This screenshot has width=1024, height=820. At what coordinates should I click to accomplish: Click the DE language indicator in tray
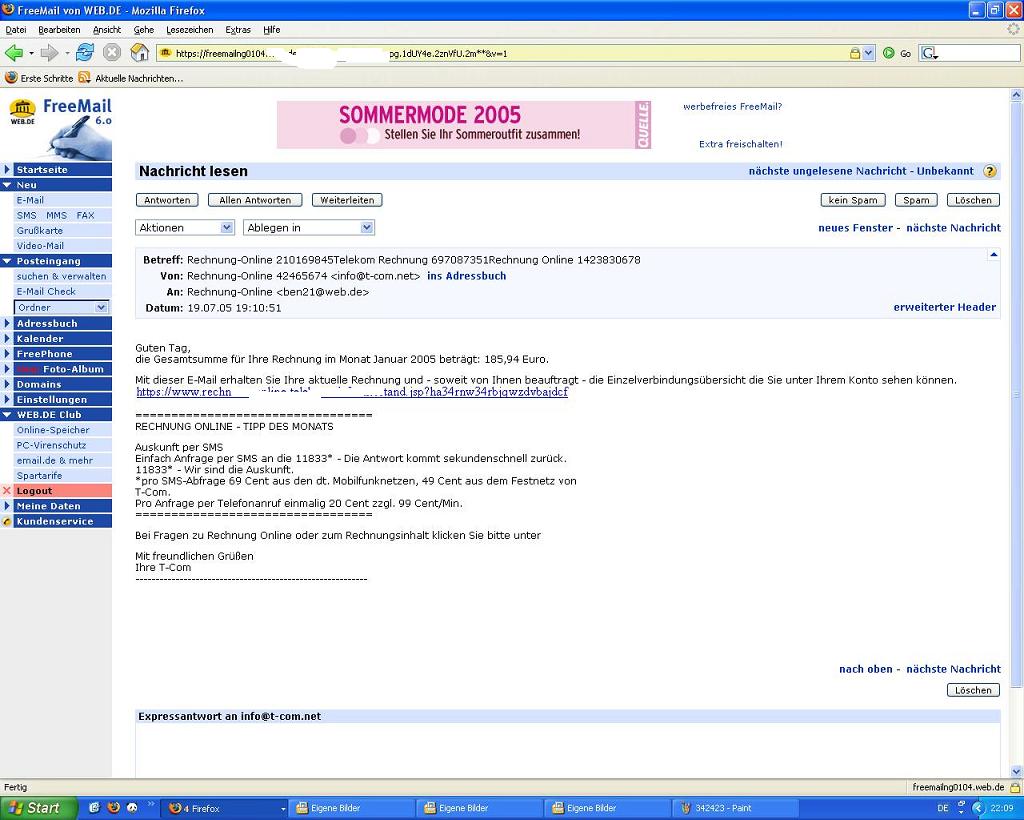[942, 808]
